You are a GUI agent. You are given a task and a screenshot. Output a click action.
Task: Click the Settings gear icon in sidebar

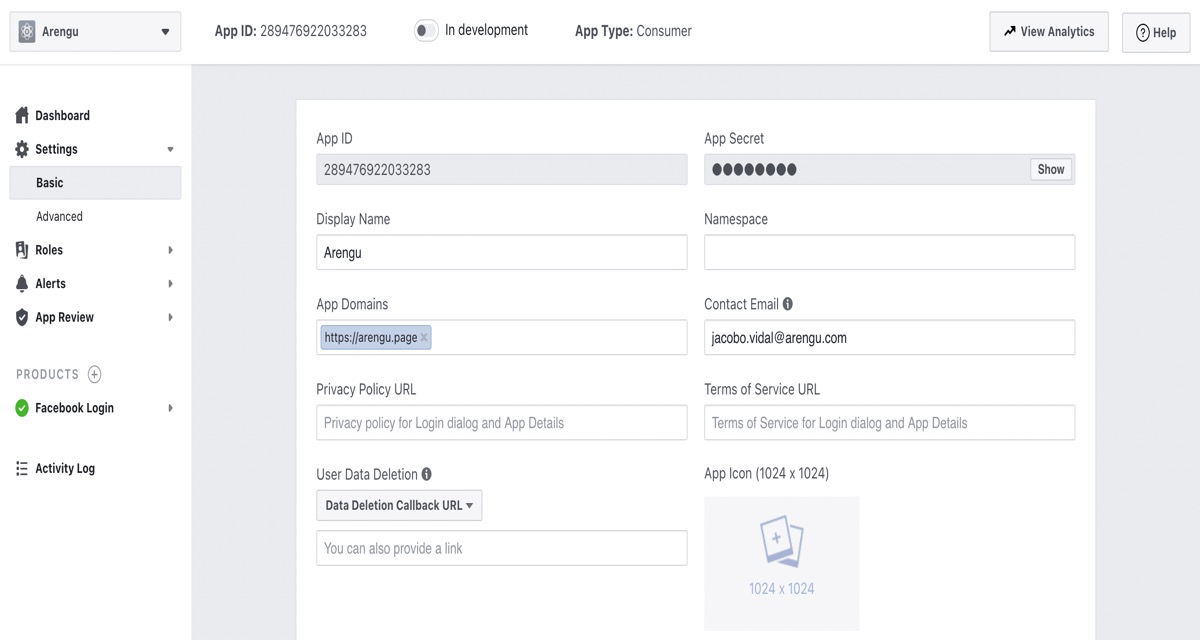pos(22,149)
